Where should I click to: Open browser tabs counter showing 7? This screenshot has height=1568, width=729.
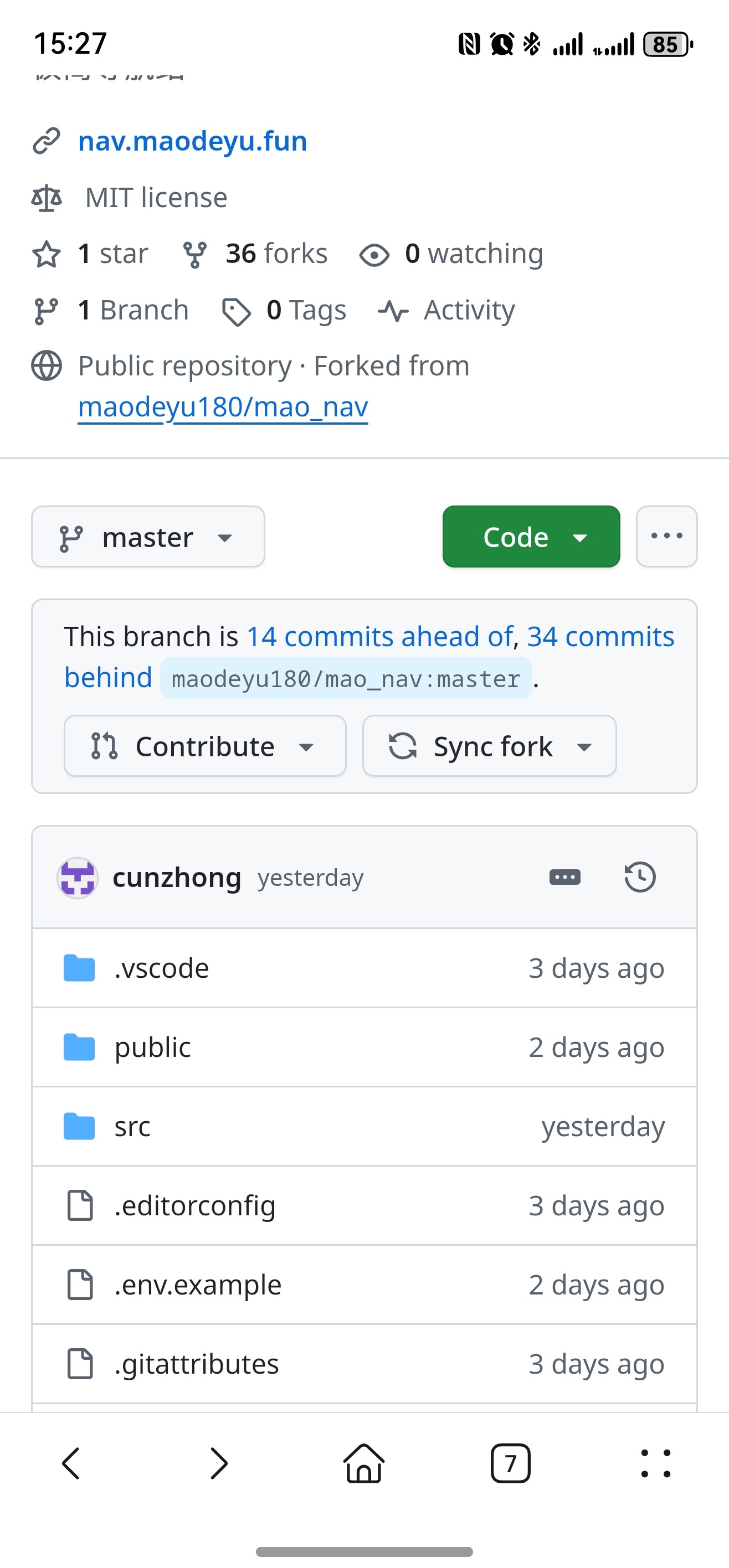[510, 1463]
